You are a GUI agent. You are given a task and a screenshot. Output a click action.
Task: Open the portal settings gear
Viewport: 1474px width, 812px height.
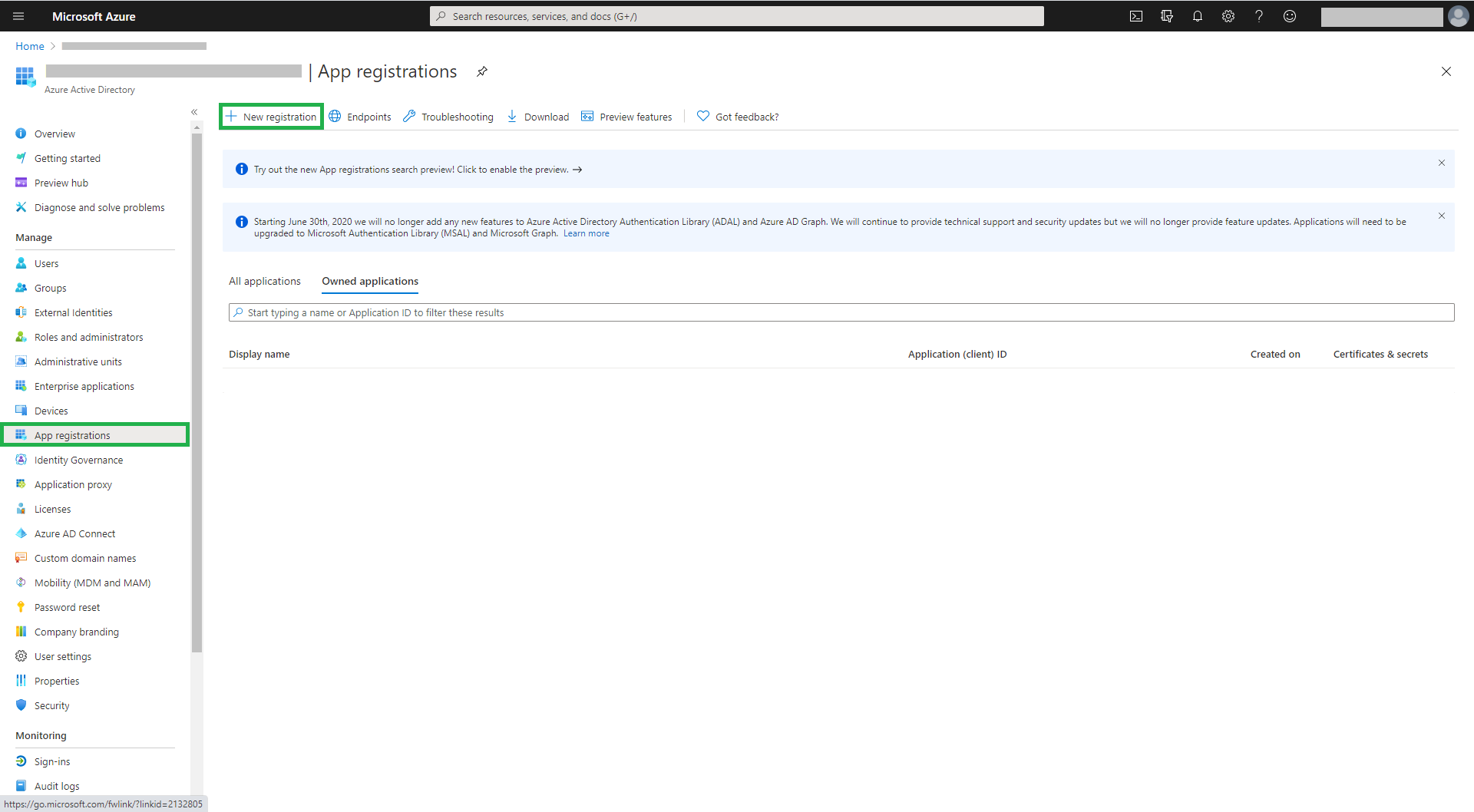click(x=1228, y=16)
